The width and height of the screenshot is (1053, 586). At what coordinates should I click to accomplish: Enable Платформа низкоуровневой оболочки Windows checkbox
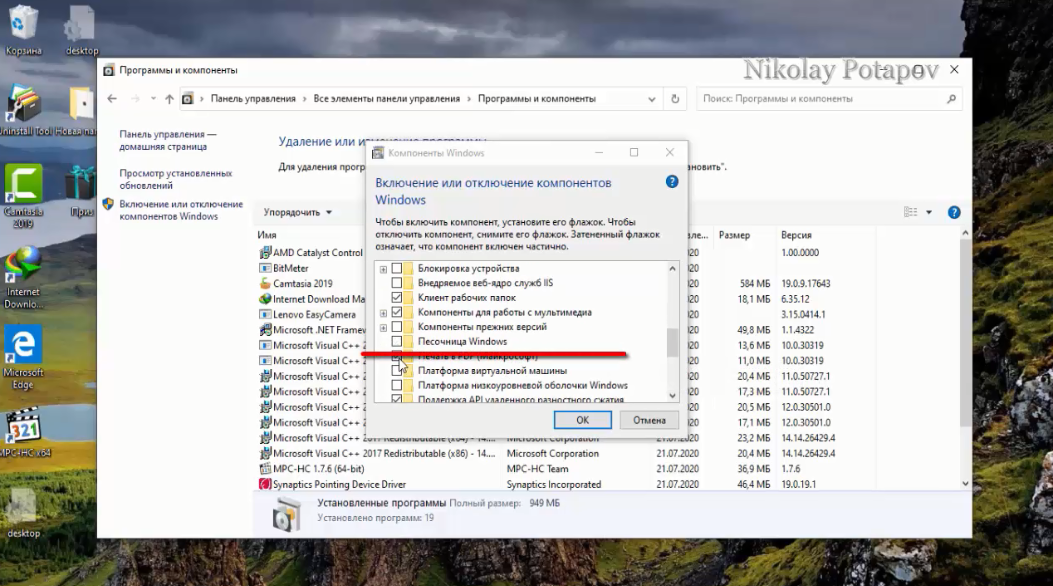pos(397,385)
